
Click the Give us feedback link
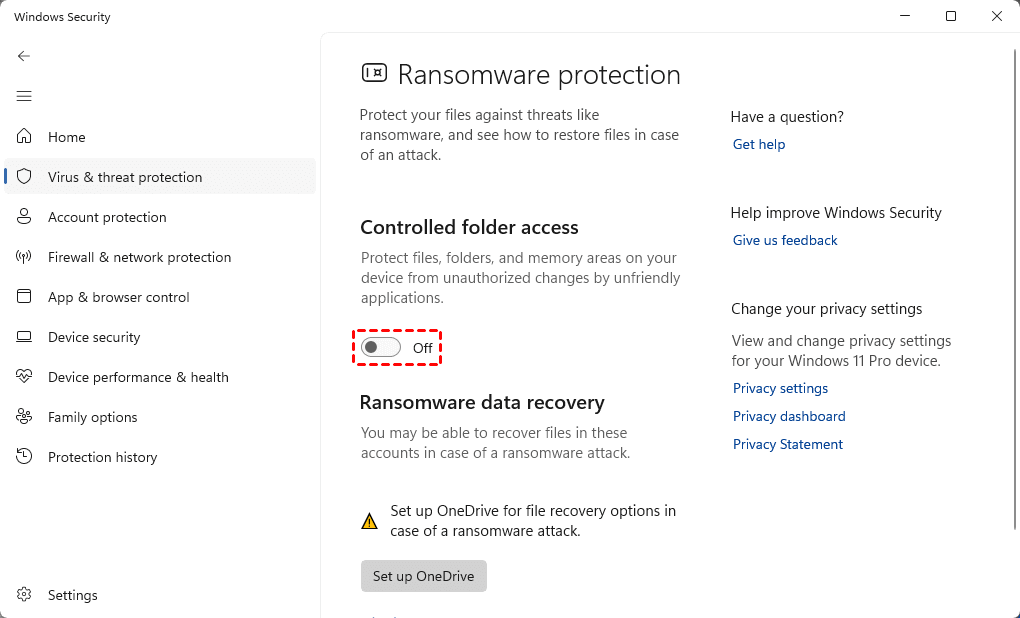click(785, 240)
